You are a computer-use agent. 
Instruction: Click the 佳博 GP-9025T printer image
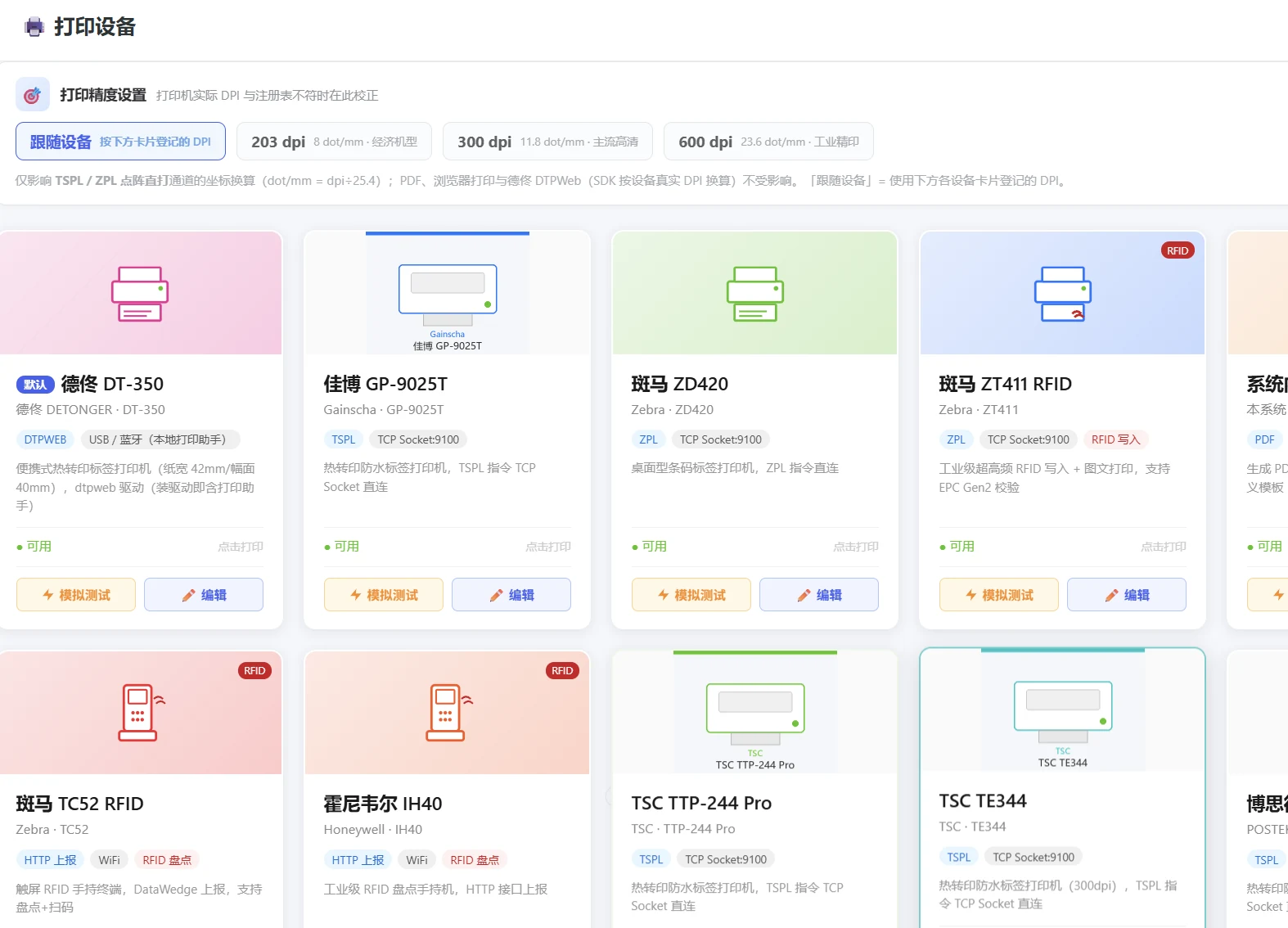448,295
